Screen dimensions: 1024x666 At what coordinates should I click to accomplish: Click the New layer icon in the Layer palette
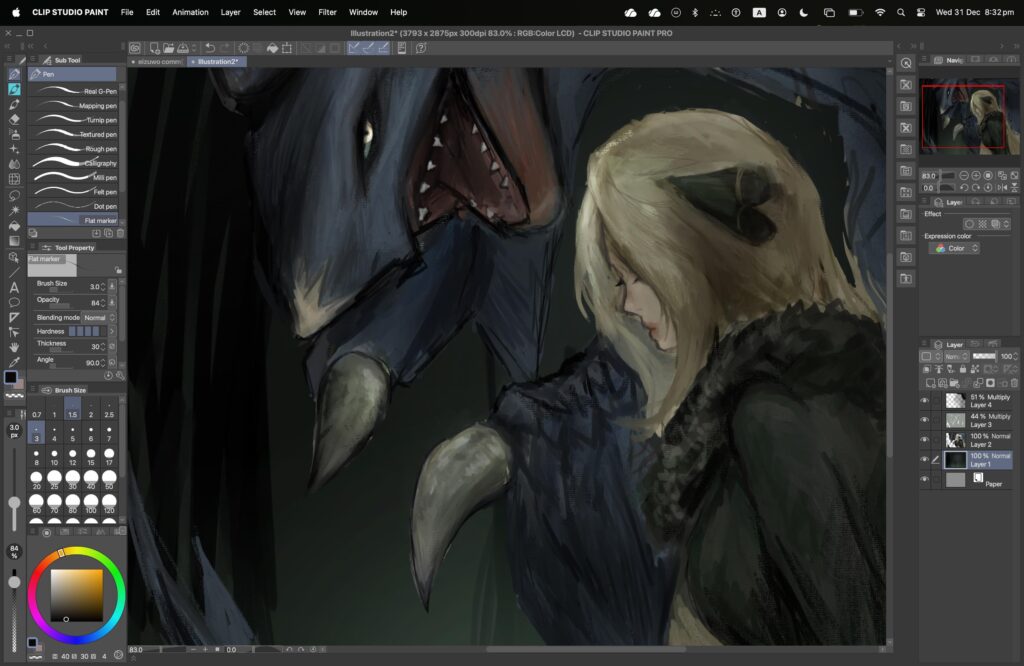[929, 382]
